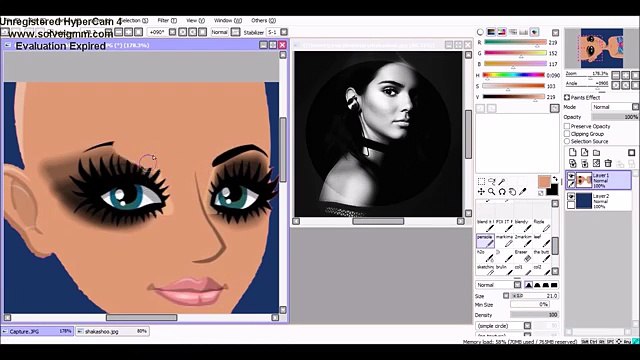Viewport: 640px width, 360px height.
Task: Select the Rotate view tool
Action: (x=502, y=191)
